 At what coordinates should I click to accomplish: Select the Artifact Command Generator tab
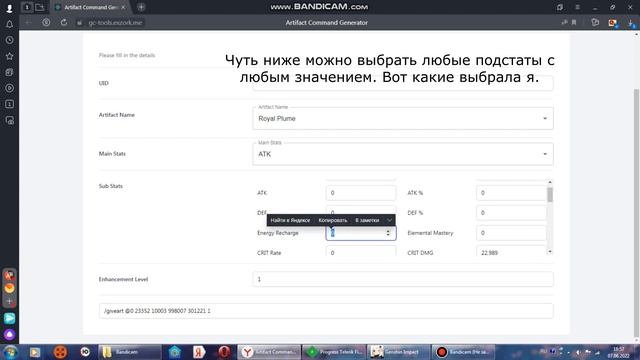(90, 7)
